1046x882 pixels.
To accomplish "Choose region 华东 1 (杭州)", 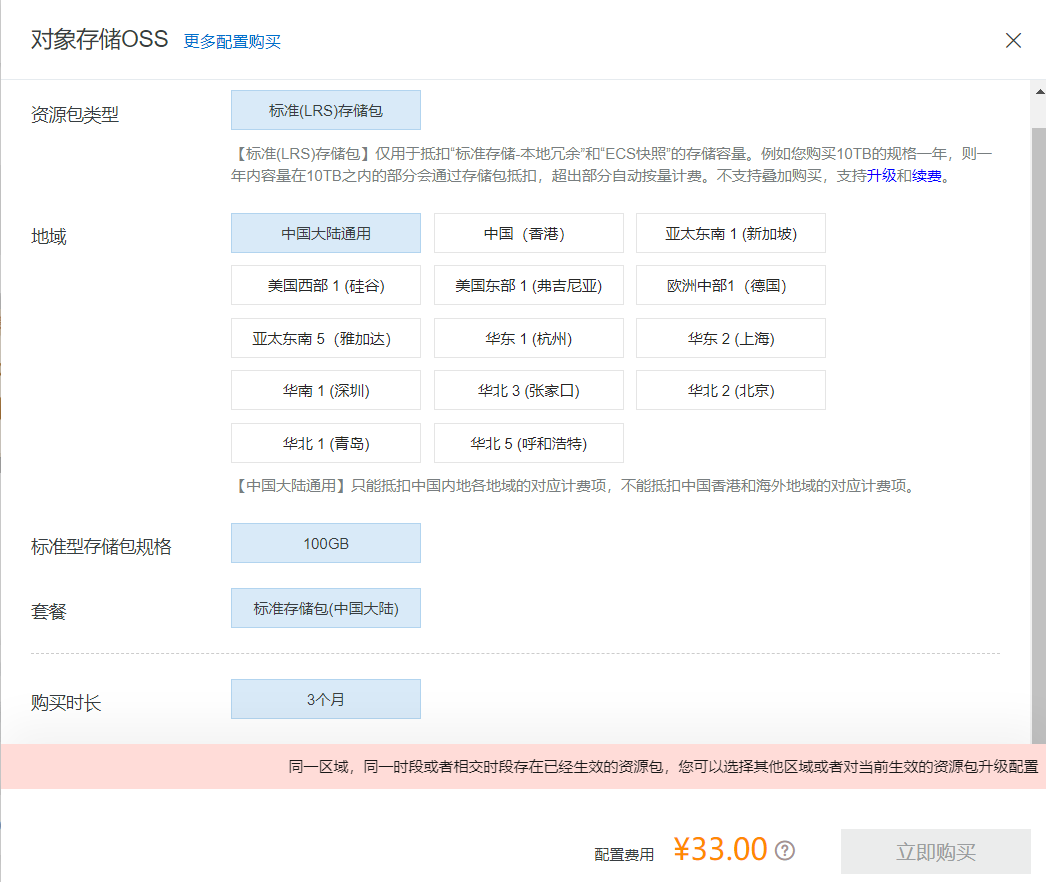I will (528, 338).
